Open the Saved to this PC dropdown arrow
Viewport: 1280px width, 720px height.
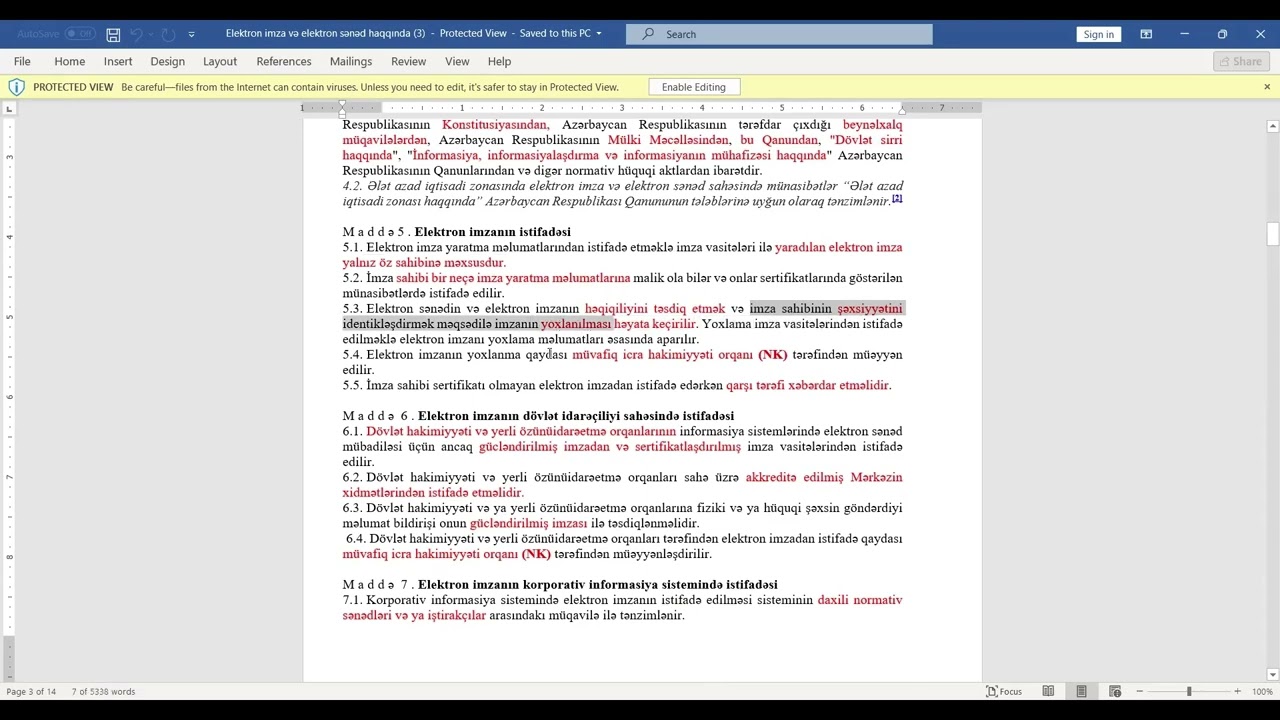pos(599,34)
